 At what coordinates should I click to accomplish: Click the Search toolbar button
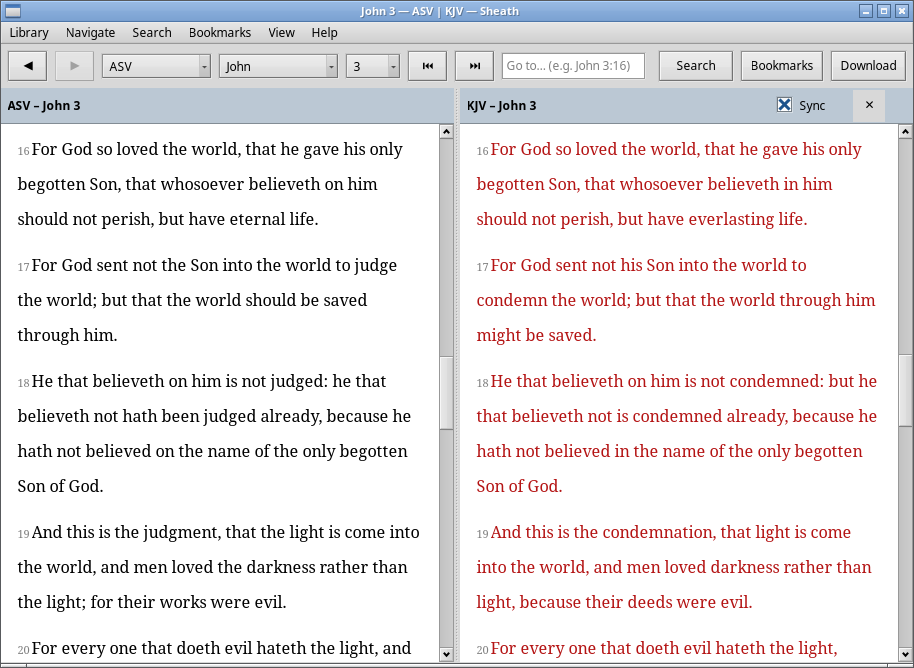695,66
